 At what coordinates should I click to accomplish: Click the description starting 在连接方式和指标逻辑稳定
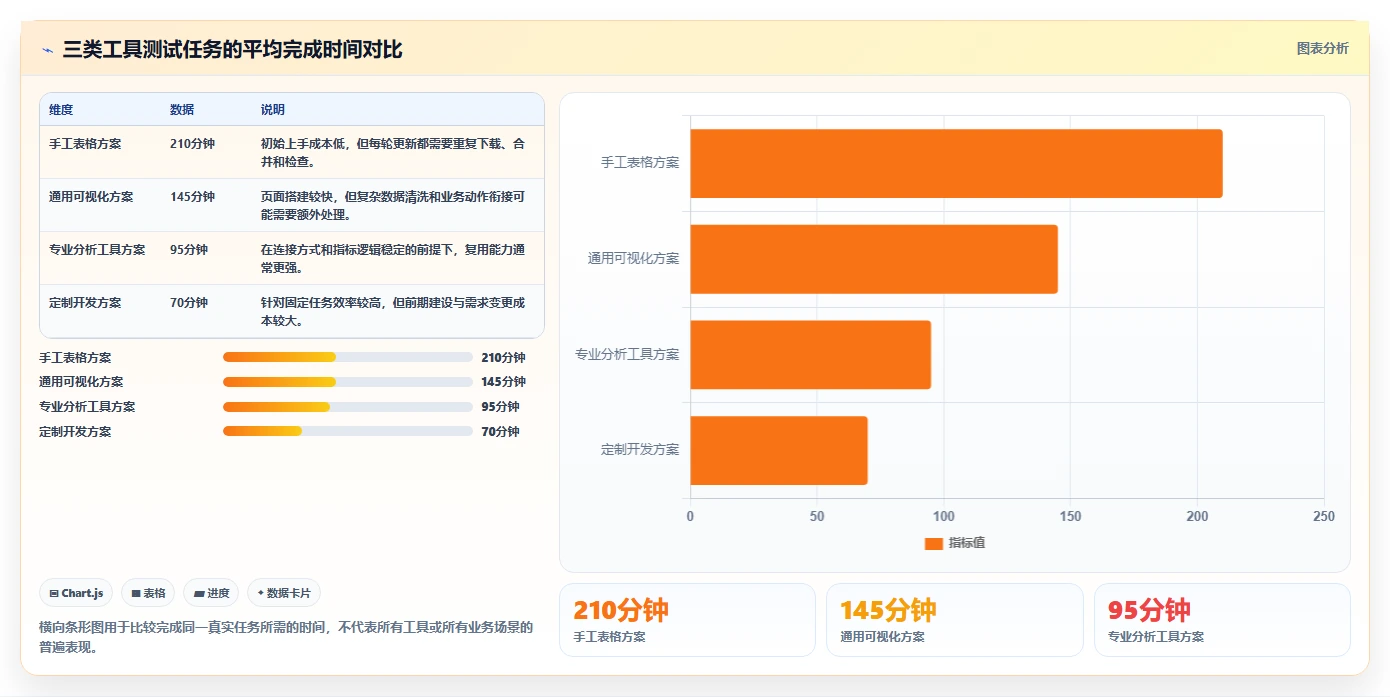pyautogui.click(x=393, y=259)
